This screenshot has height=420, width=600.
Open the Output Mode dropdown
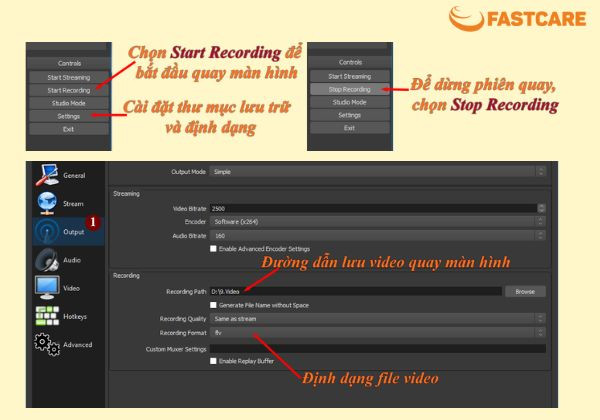(x=377, y=172)
